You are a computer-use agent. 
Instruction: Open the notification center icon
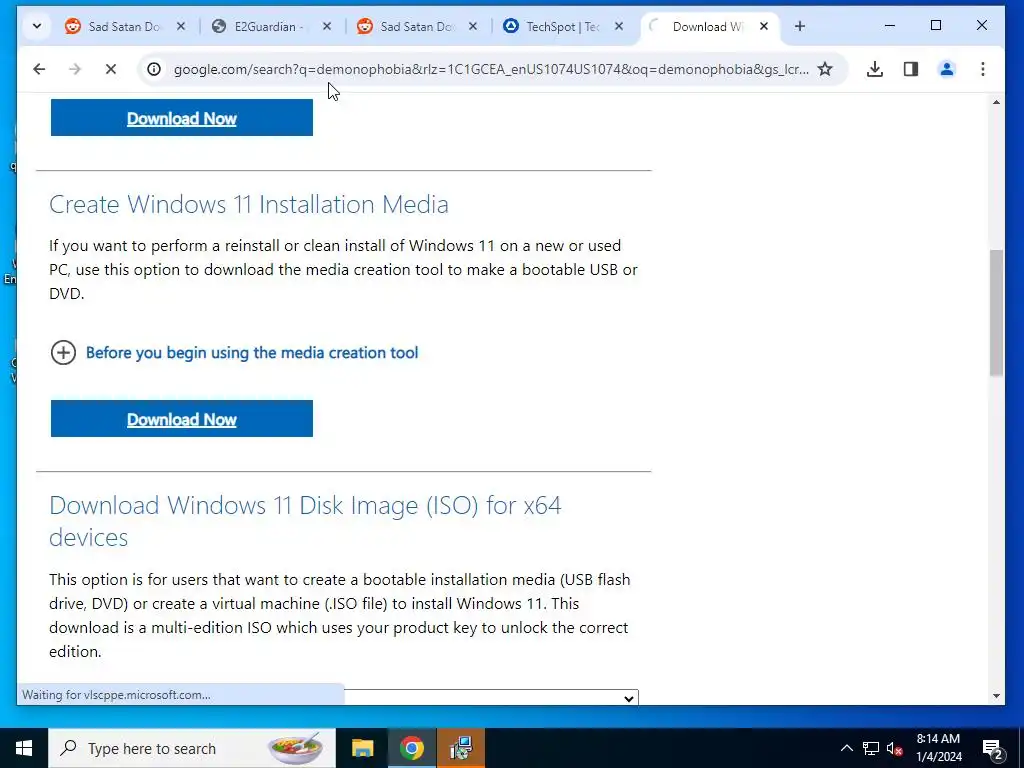(x=993, y=748)
